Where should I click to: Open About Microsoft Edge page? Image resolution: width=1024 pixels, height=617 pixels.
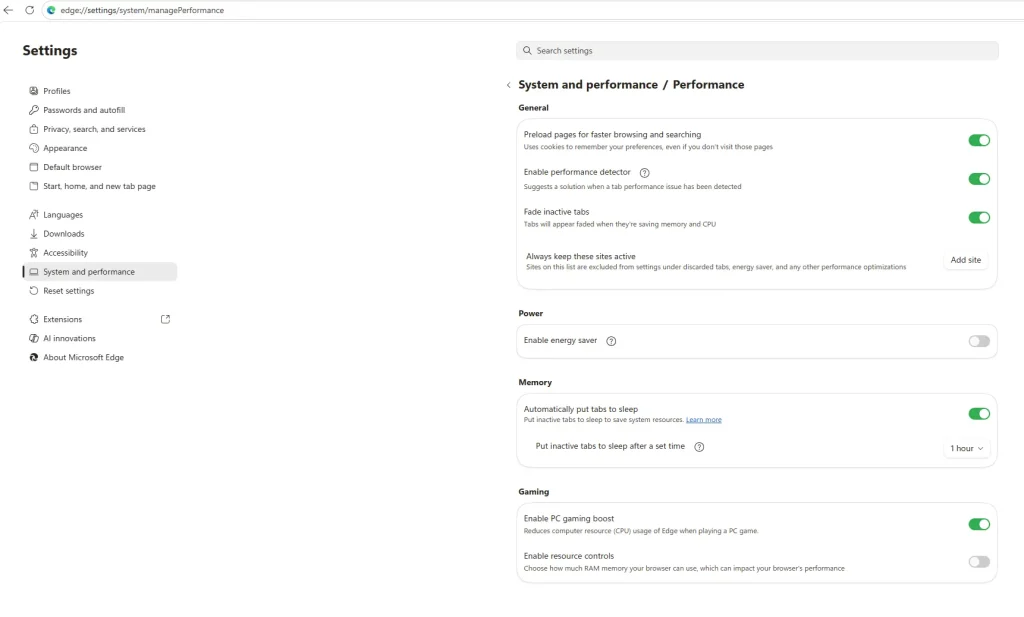click(84, 357)
